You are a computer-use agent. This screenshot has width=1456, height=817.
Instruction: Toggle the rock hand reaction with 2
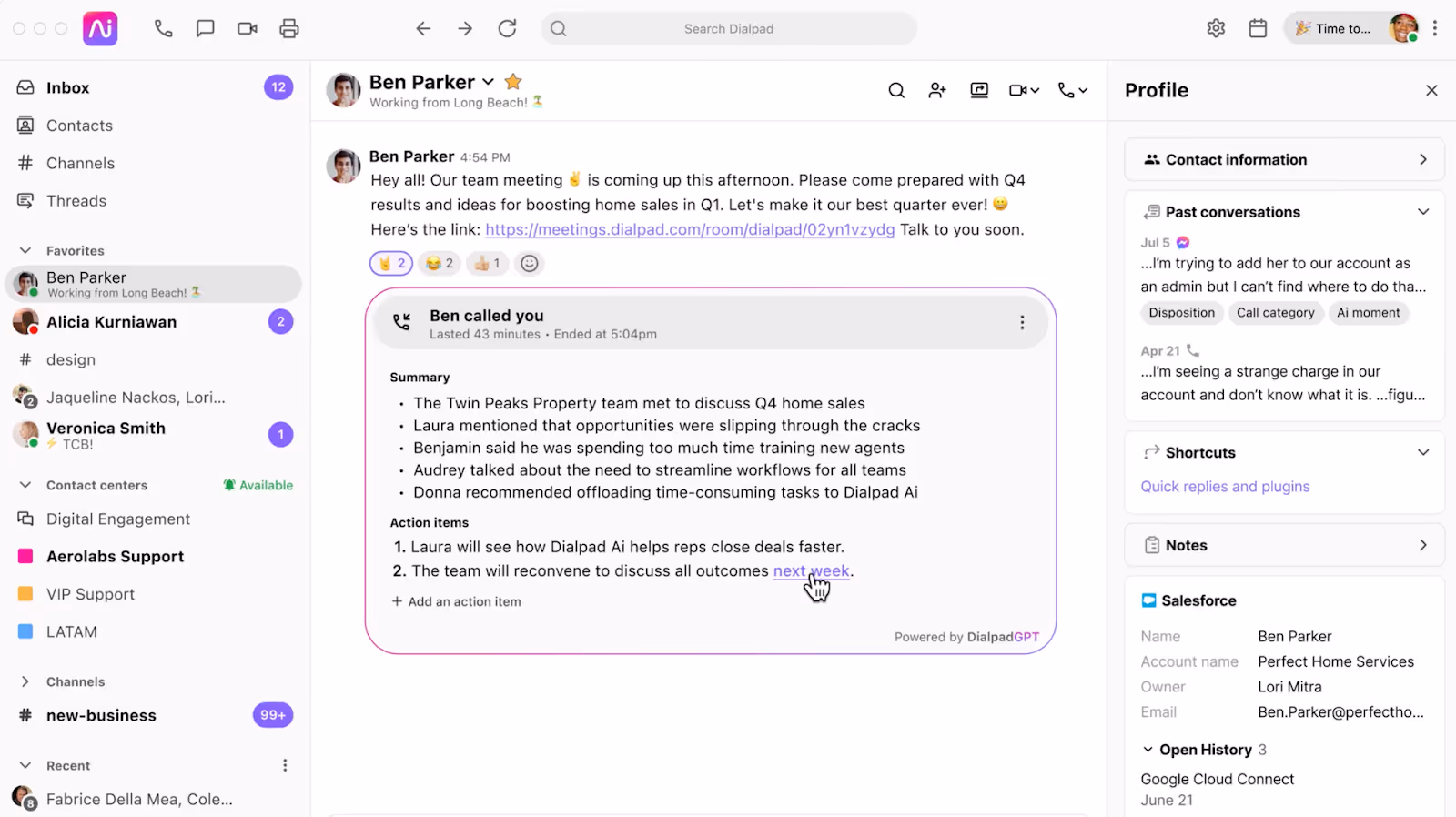point(391,264)
